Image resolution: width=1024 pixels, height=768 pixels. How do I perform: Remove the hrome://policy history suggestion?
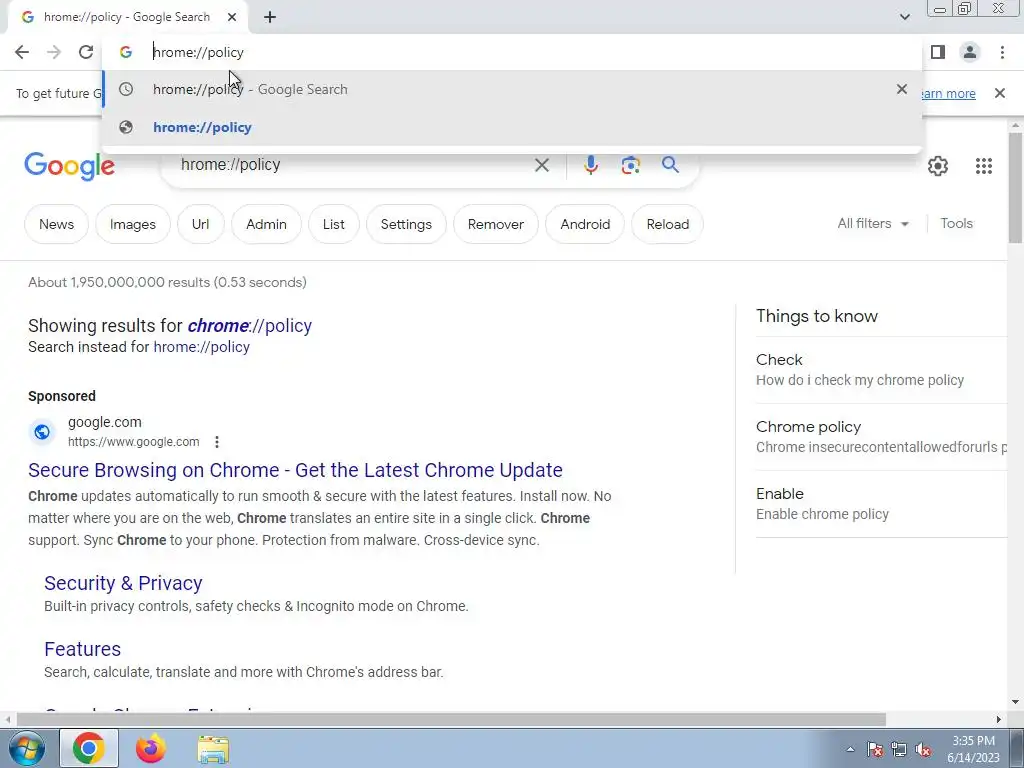pos(902,89)
